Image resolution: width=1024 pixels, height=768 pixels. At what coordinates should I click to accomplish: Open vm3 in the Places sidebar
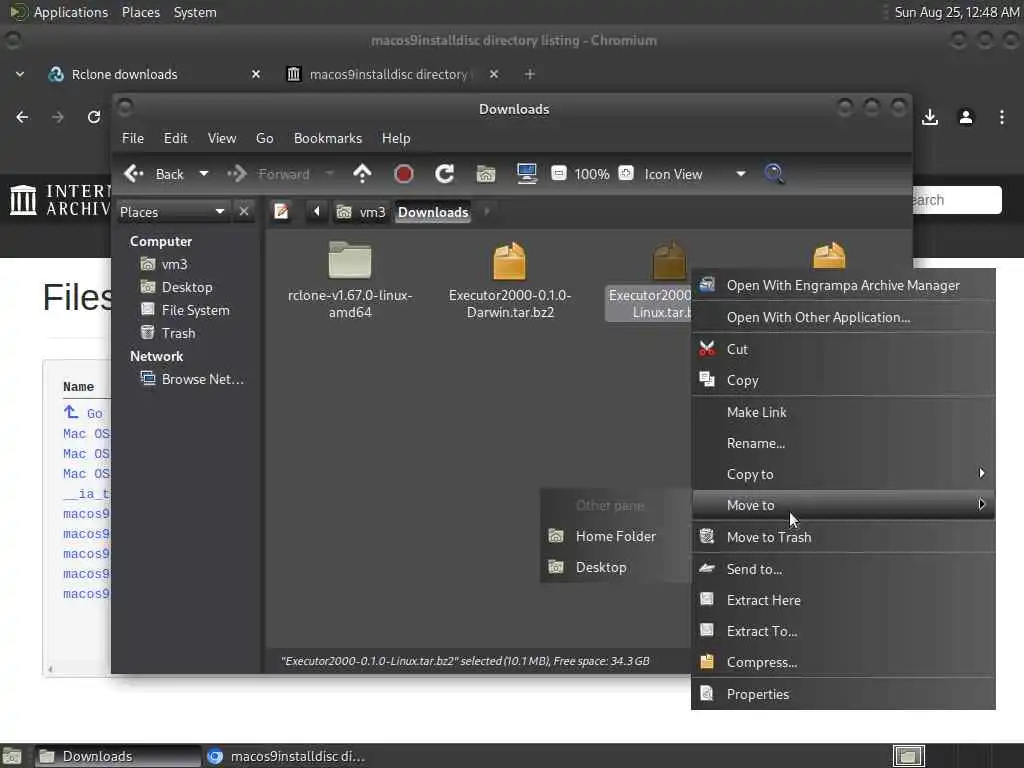pos(174,264)
